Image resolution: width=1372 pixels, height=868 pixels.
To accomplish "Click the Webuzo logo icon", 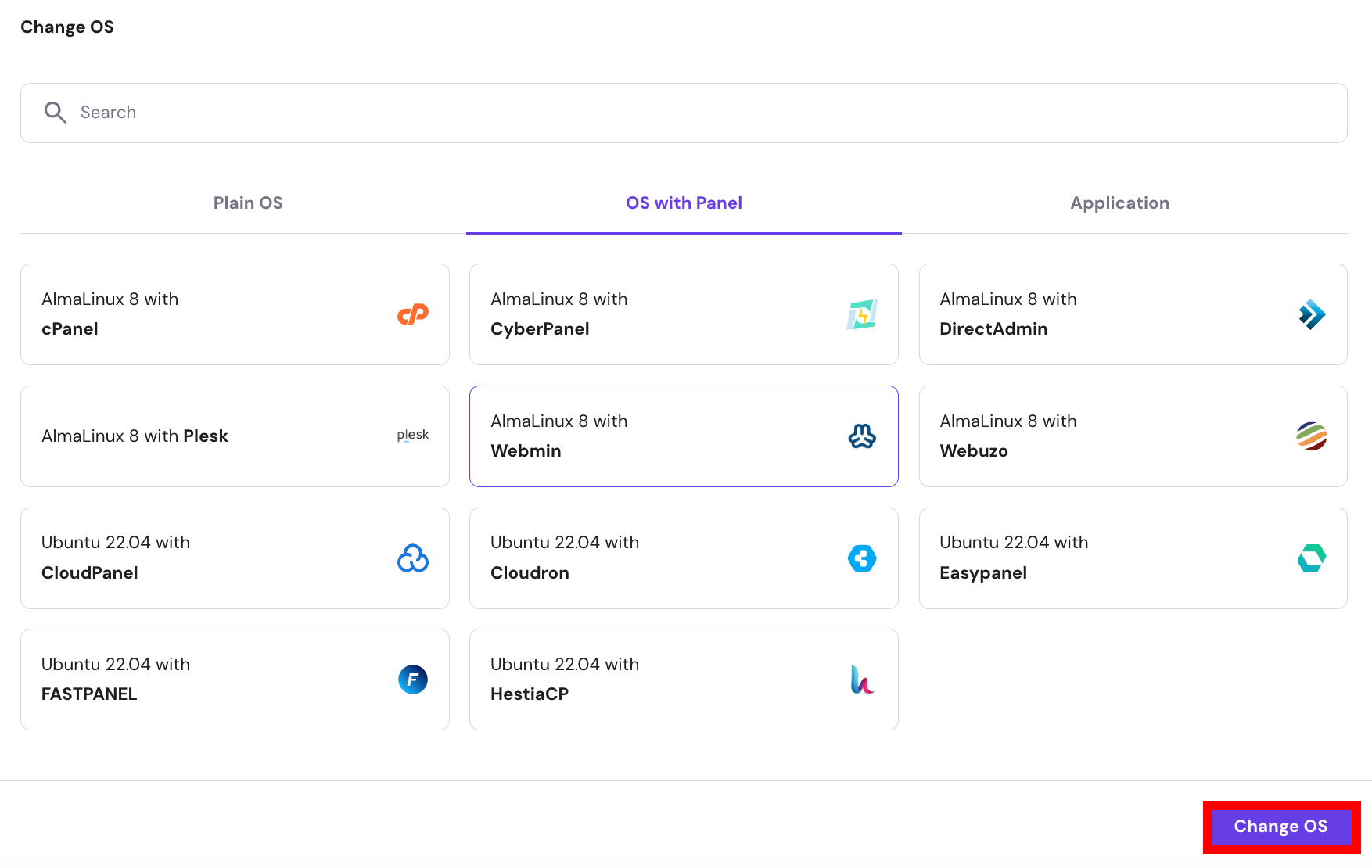I will pyautogui.click(x=1311, y=436).
